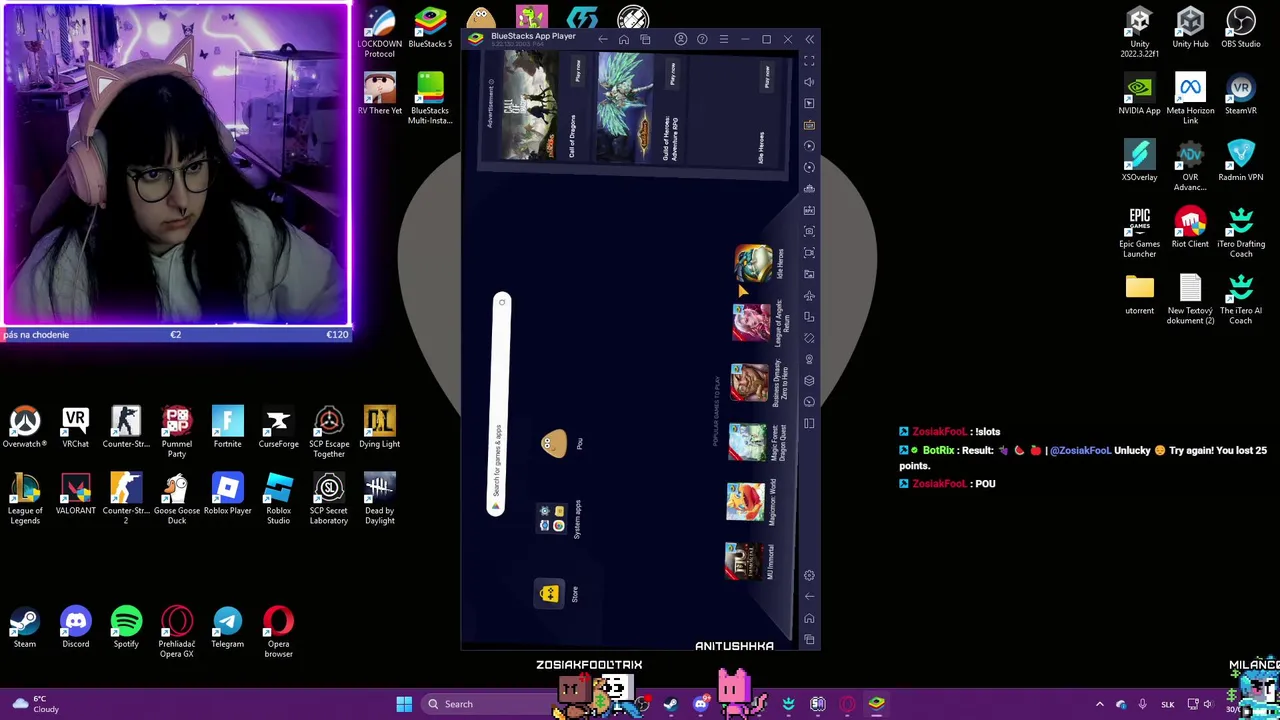
Task: Open the System apps folder in BlueStacks
Action: pyautogui.click(x=552, y=519)
